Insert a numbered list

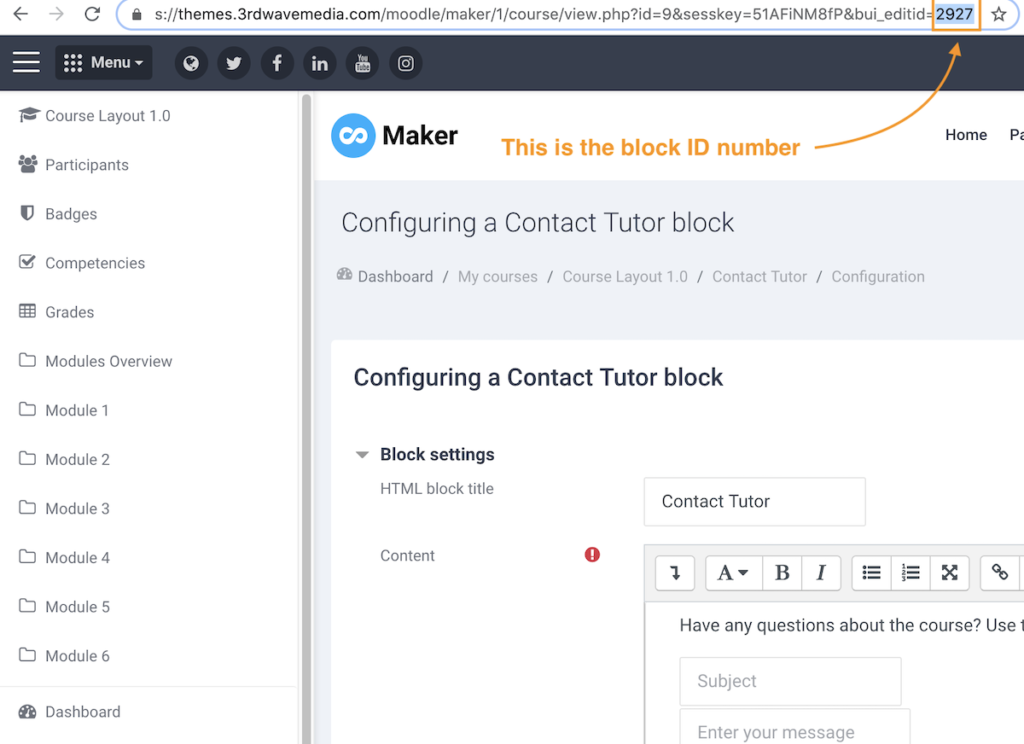(910, 572)
